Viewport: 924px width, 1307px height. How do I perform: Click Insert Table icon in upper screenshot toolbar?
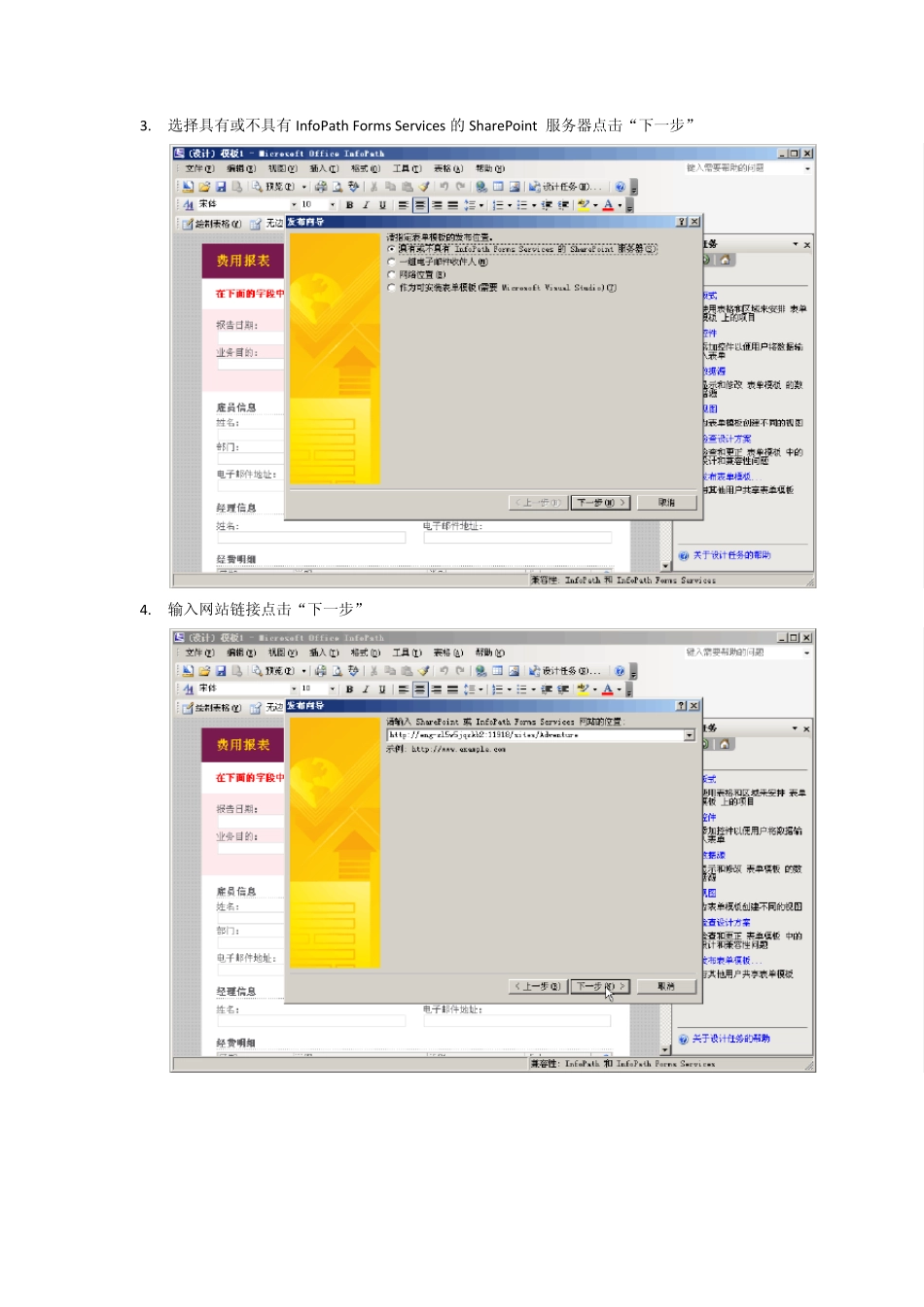pos(498,186)
